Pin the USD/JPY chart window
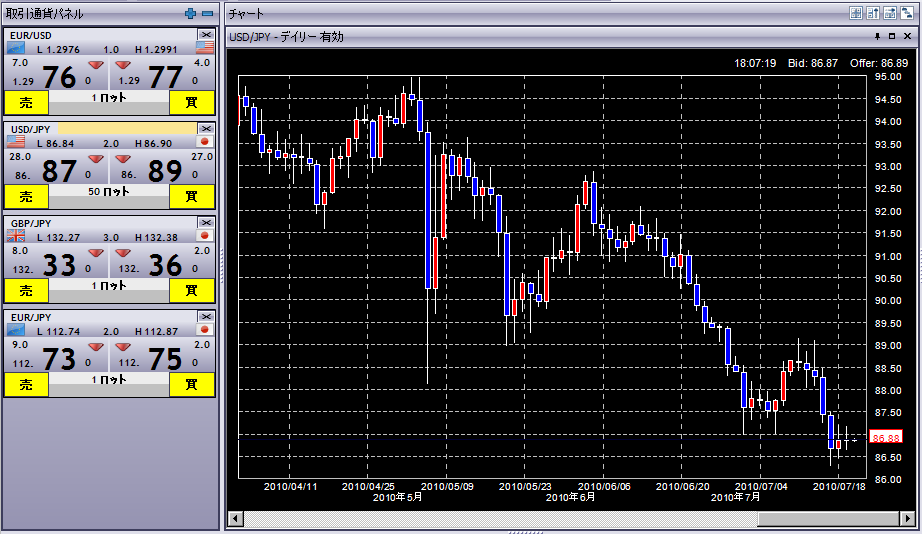 [x=878, y=36]
